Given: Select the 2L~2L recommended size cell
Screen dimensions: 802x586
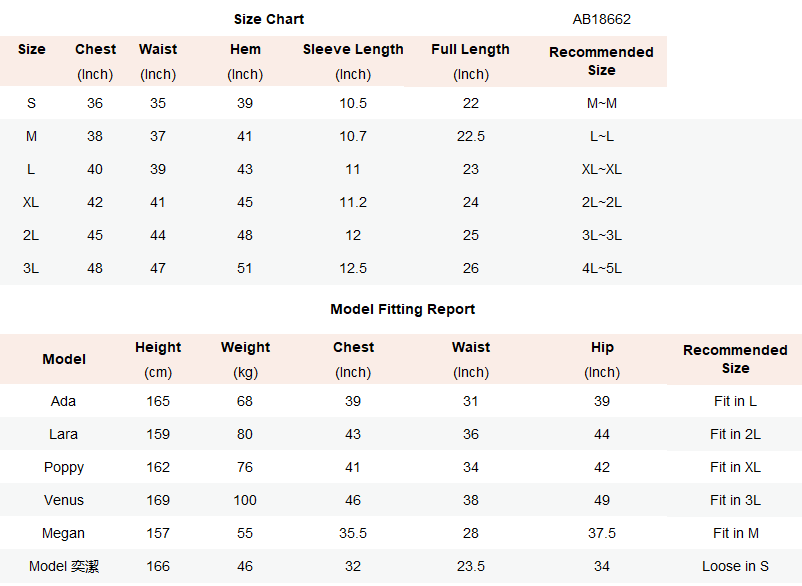Looking at the screenshot, I should click(x=602, y=202).
